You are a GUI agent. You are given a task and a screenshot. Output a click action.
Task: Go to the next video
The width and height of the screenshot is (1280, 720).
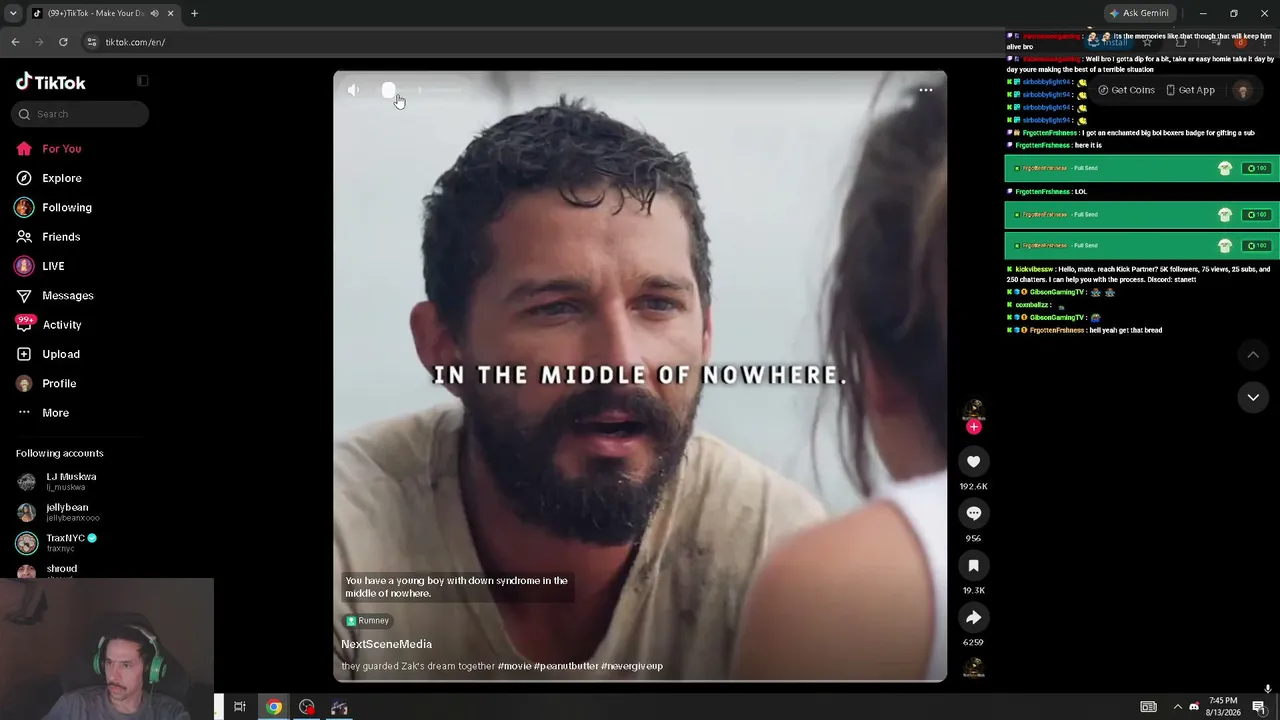pos(1253,397)
